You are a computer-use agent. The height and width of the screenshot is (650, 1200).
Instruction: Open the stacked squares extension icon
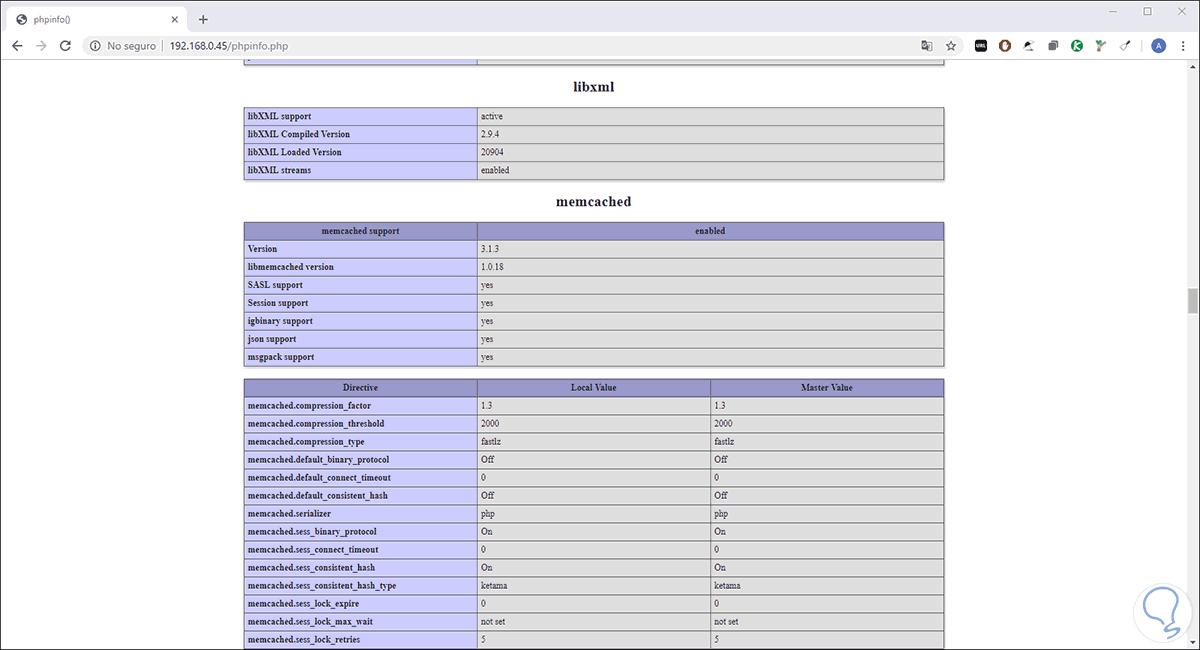click(1053, 46)
